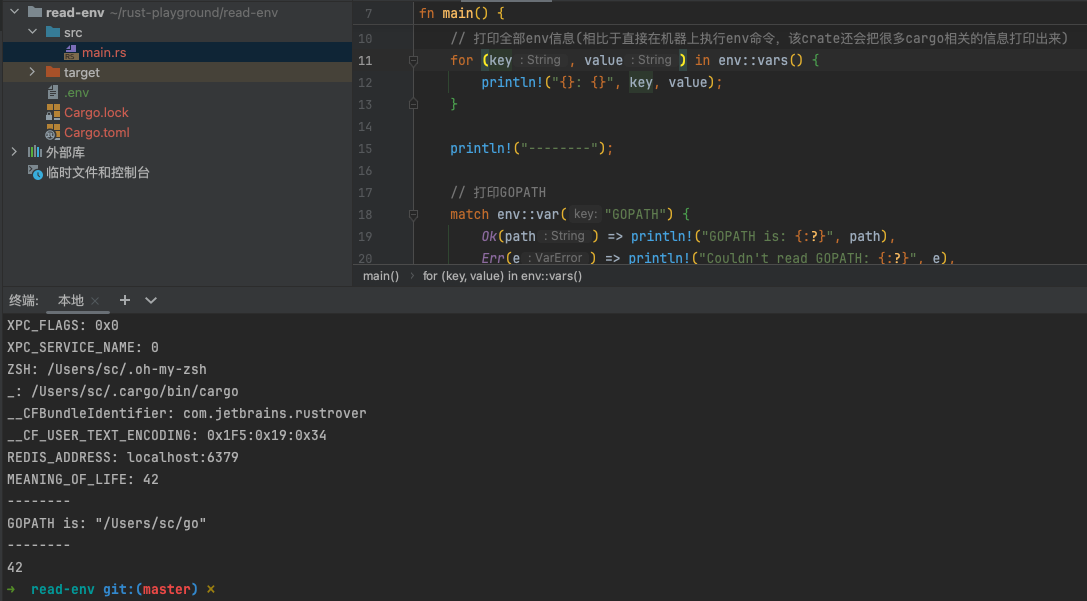Add a new terminal session with plus icon
Viewport: 1087px width, 601px height.
(125, 300)
